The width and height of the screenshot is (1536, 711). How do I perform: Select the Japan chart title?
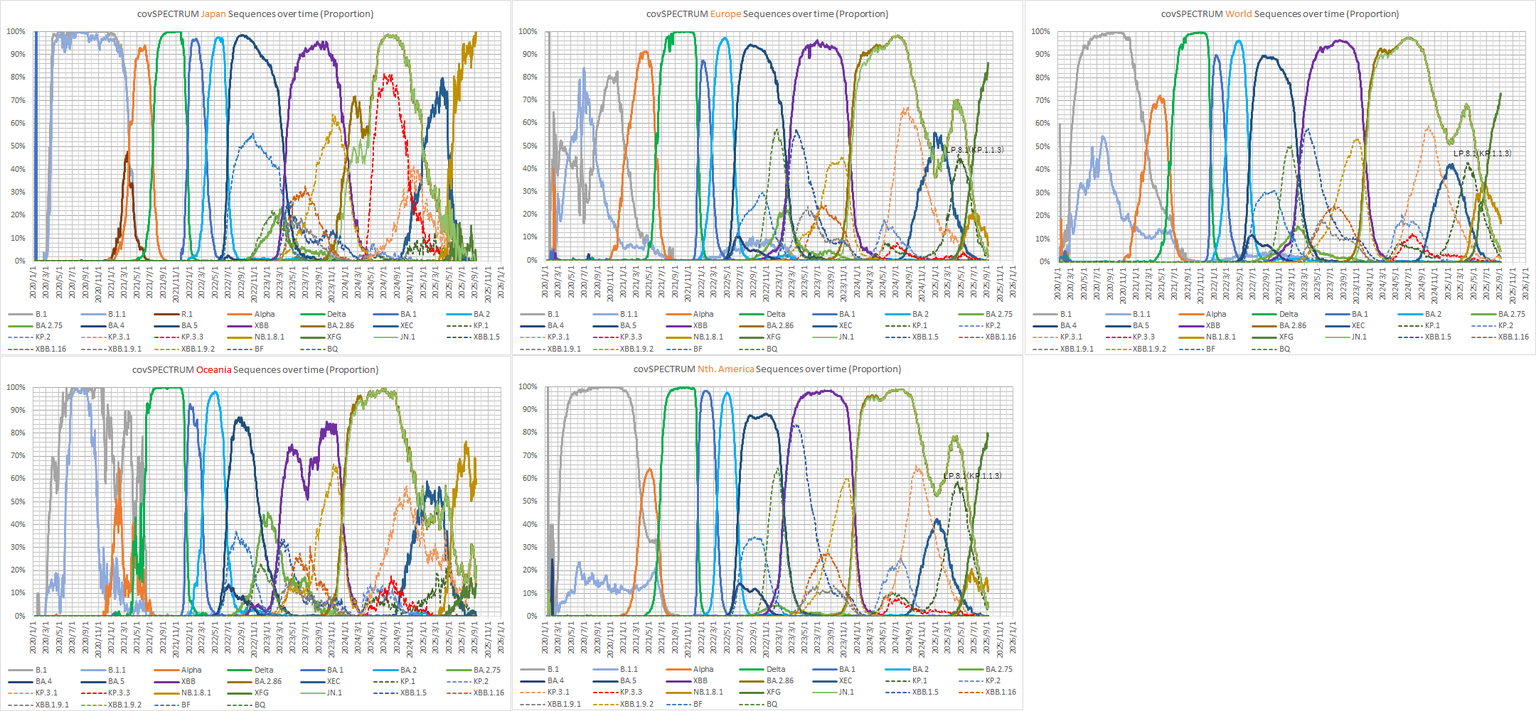click(x=256, y=14)
